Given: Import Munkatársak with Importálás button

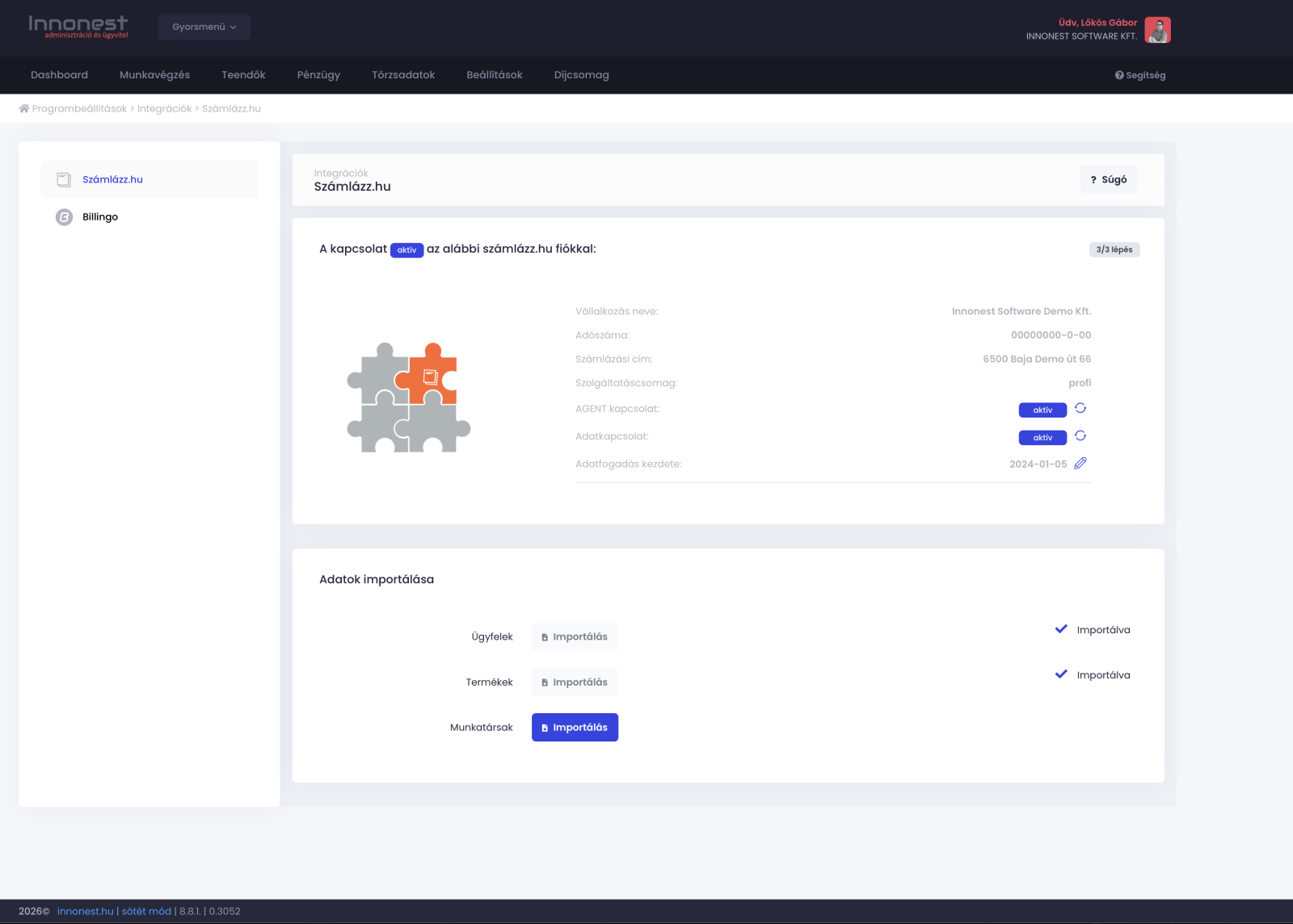Looking at the screenshot, I should pyautogui.click(x=575, y=727).
